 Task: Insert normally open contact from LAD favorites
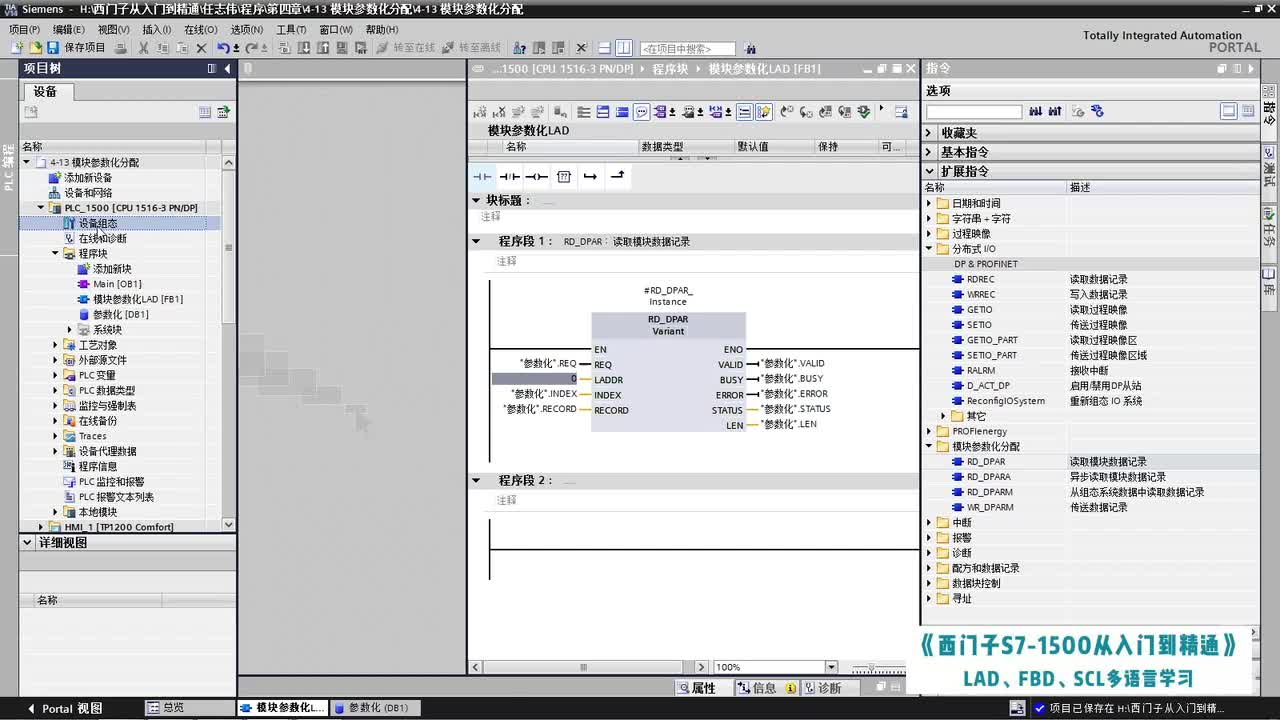point(482,177)
